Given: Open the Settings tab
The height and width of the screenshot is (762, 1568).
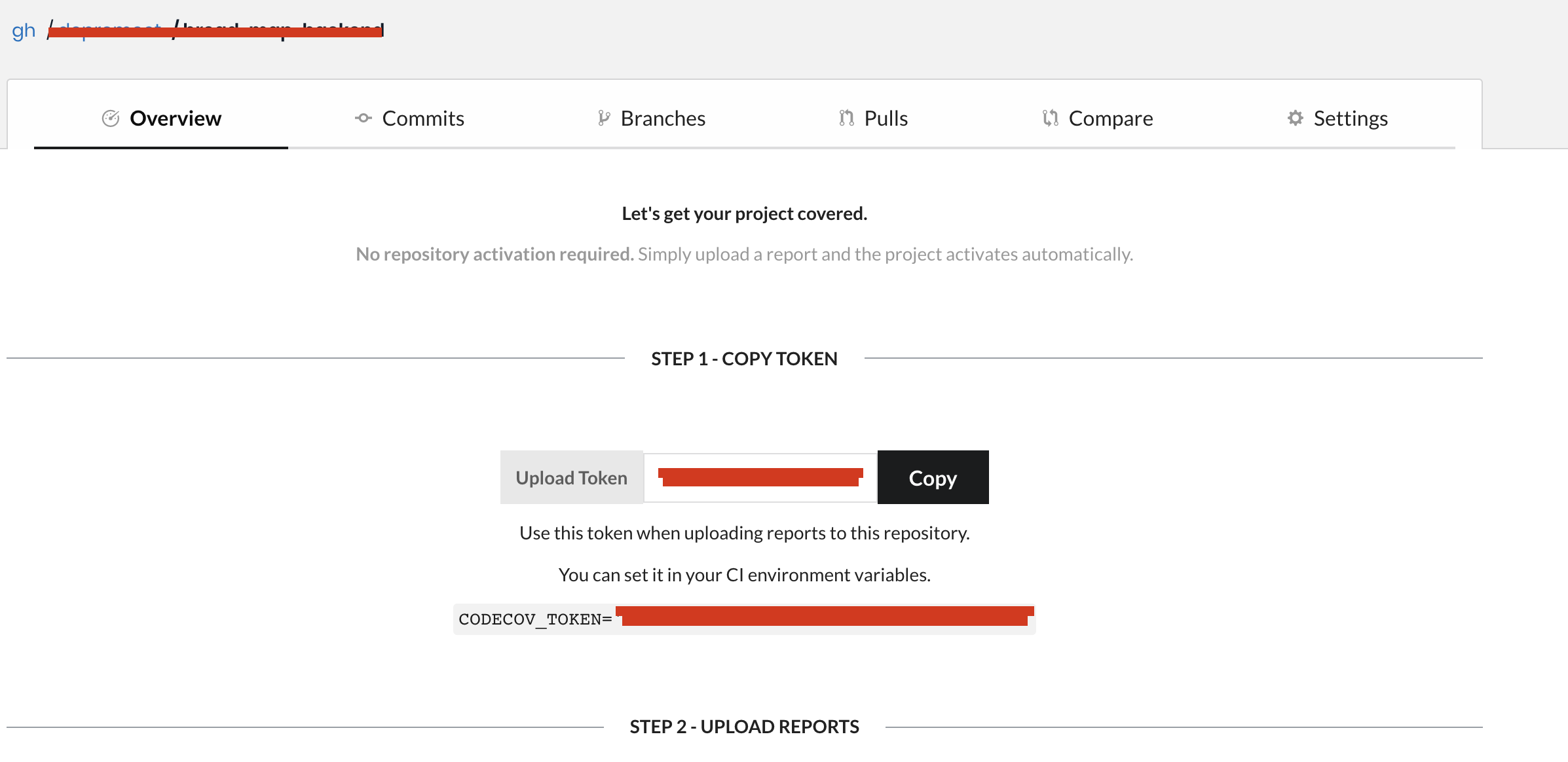Looking at the screenshot, I should tap(1350, 118).
